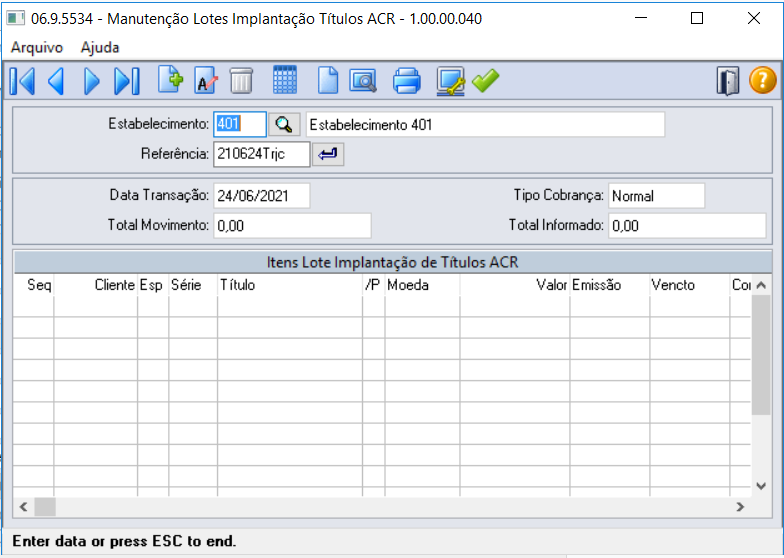The width and height of the screenshot is (784, 558).
Task: Modify record with edit pencil icon
Action: (x=206, y=80)
